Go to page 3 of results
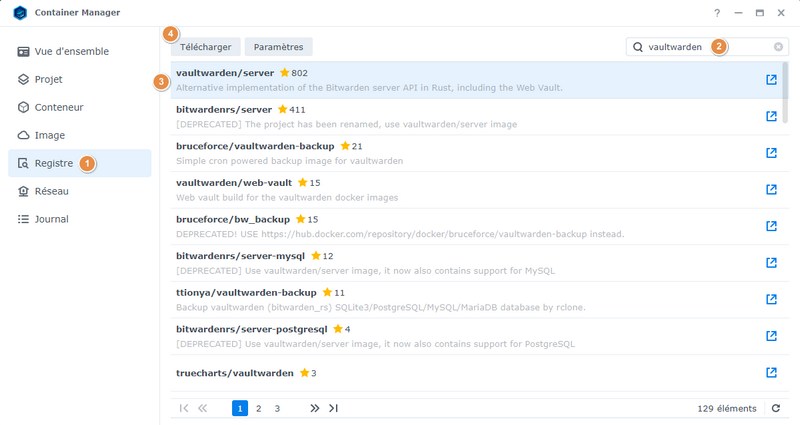This screenshot has width=800, height=425. (x=277, y=408)
